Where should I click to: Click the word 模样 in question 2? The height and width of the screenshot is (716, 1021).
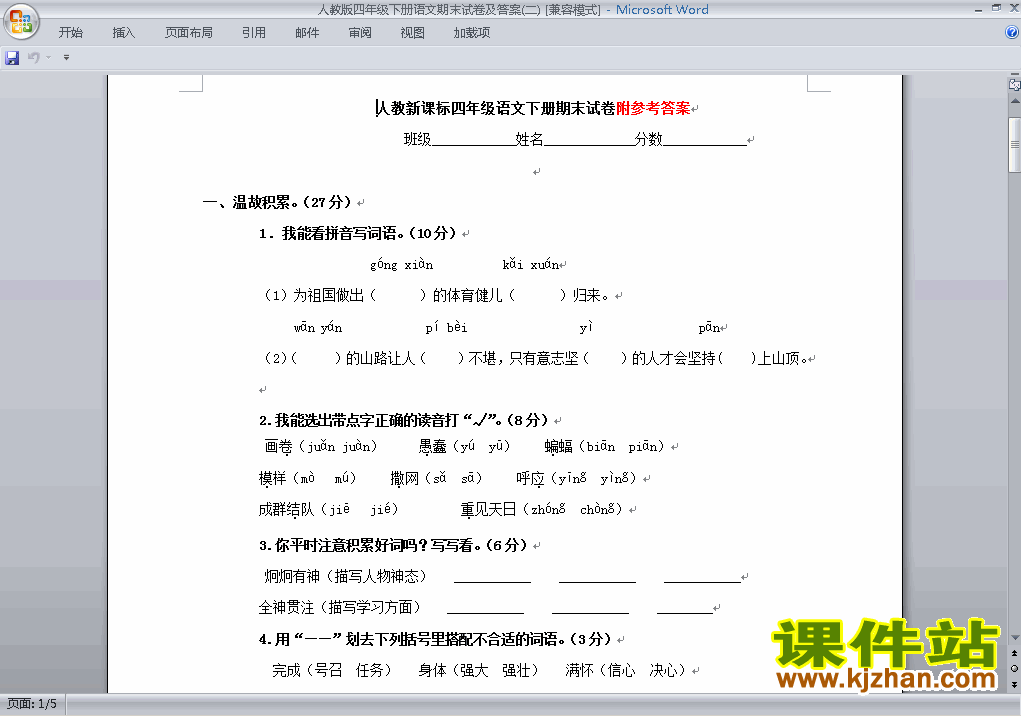tap(273, 478)
